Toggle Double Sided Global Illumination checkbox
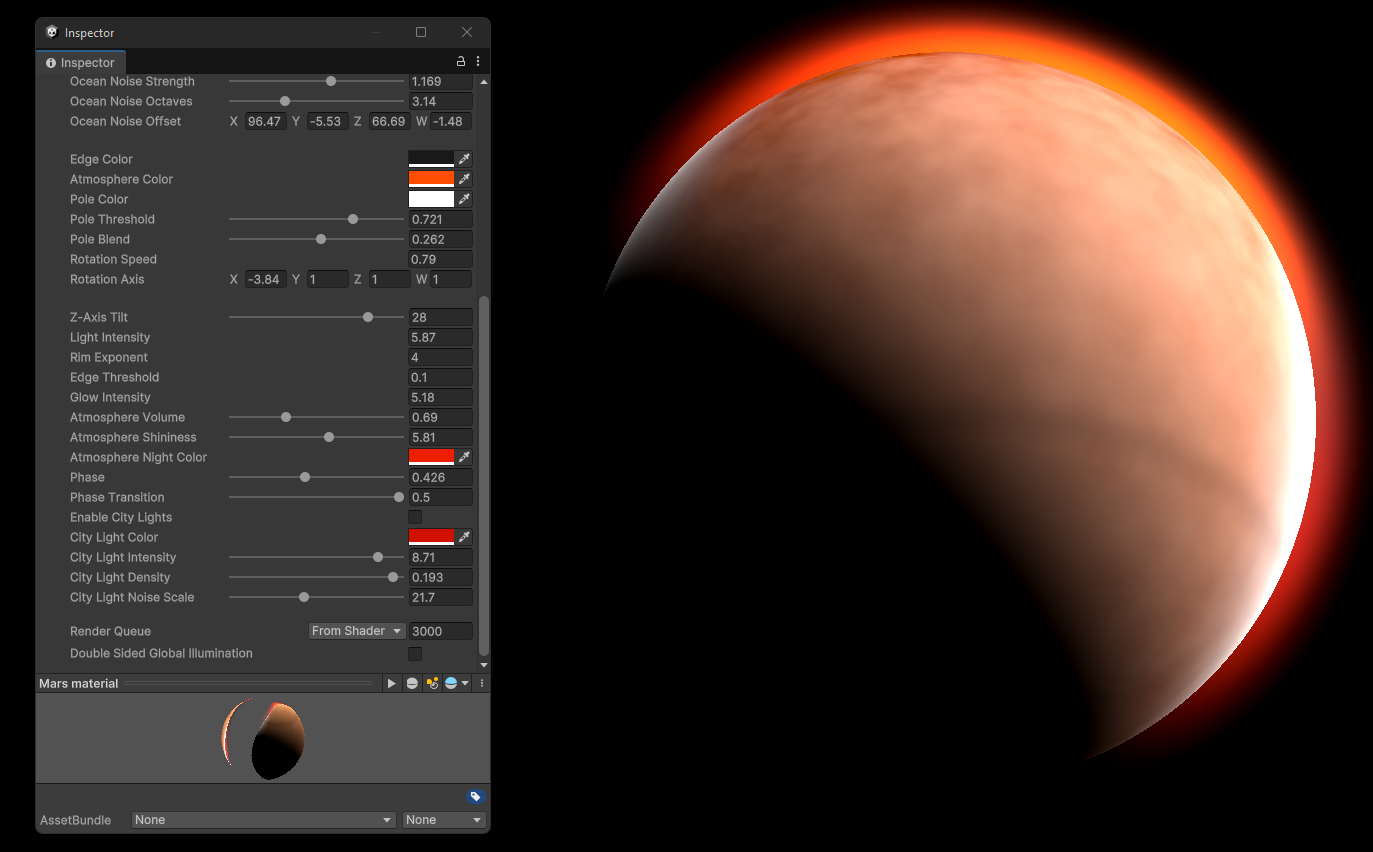The width and height of the screenshot is (1373, 852). click(x=415, y=654)
